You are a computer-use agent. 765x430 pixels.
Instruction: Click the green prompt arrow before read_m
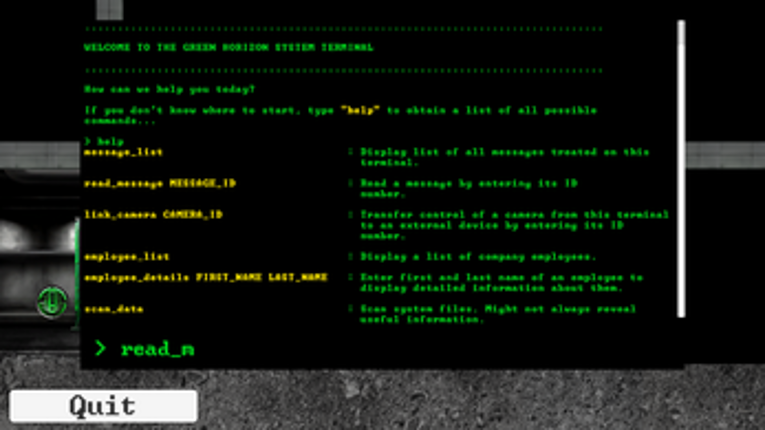pos(100,348)
